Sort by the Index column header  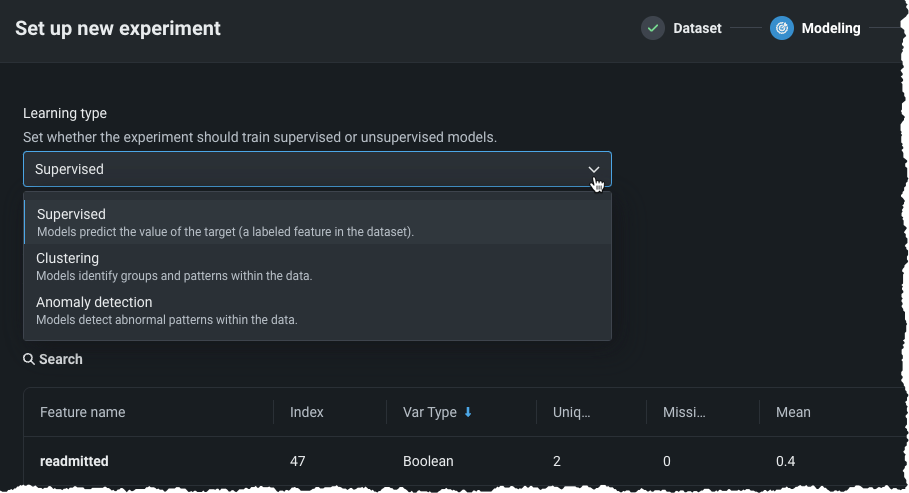coord(307,412)
